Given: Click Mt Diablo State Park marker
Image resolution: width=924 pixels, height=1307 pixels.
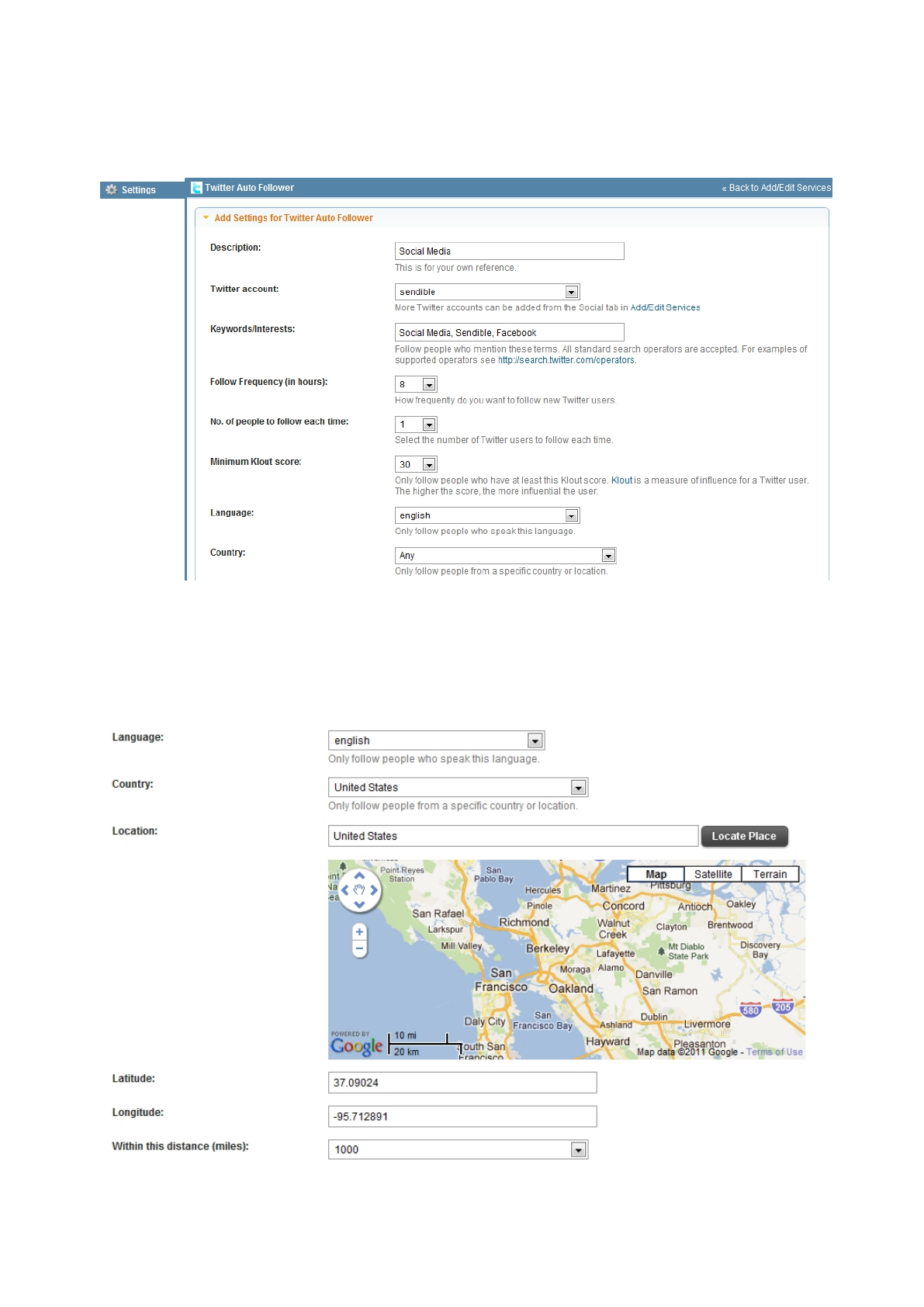Looking at the screenshot, I should pos(662,950).
